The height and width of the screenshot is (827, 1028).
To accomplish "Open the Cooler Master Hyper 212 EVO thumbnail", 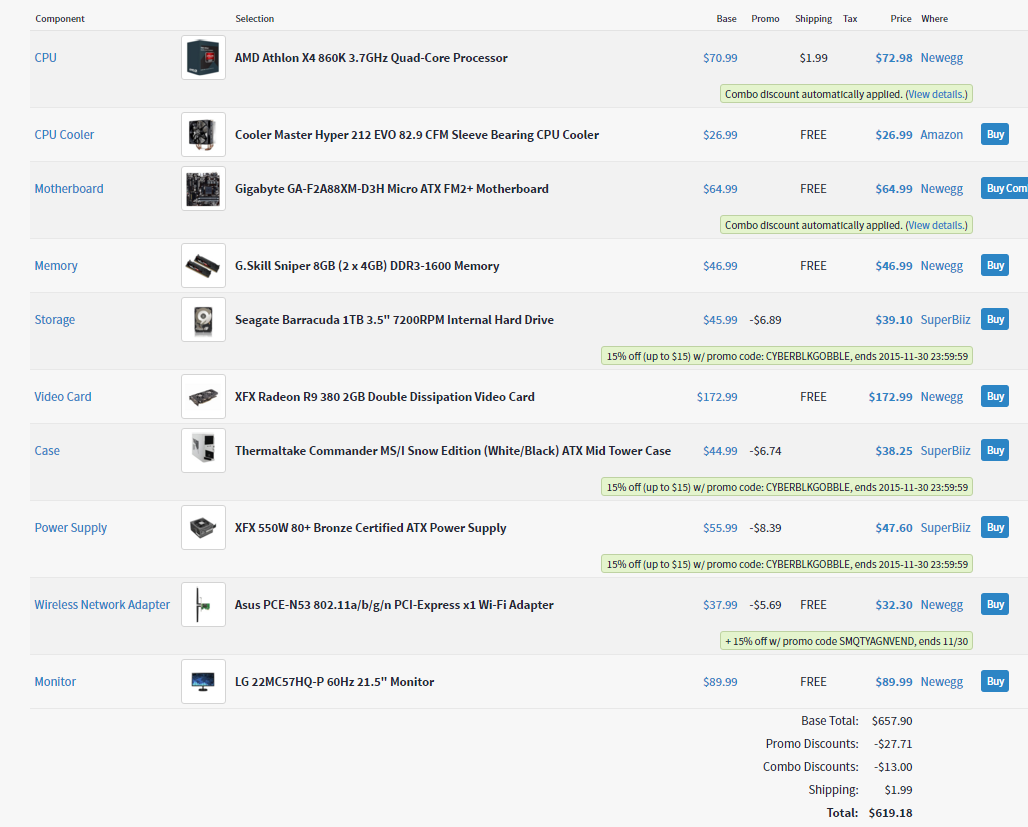I will pyautogui.click(x=203, y=134).
